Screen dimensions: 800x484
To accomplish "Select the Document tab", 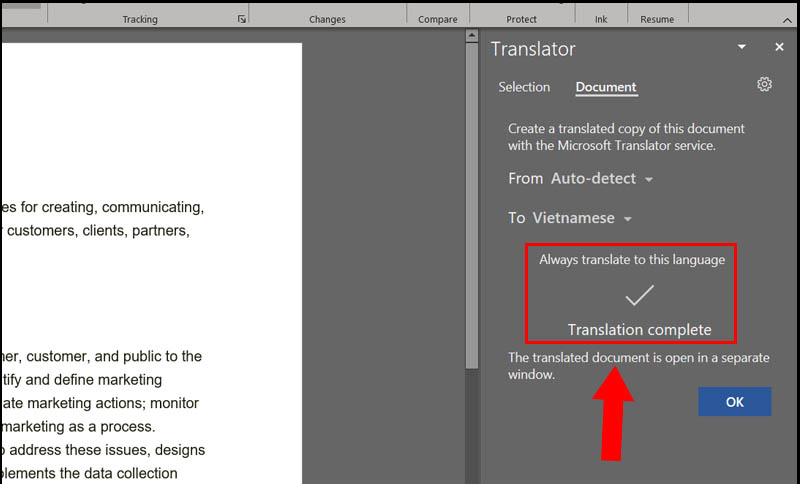I will click(606, 87).
